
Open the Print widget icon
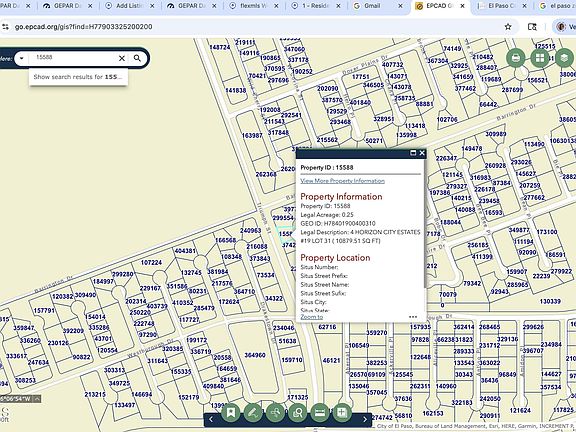pyautogui.click(x=516, y=58)
